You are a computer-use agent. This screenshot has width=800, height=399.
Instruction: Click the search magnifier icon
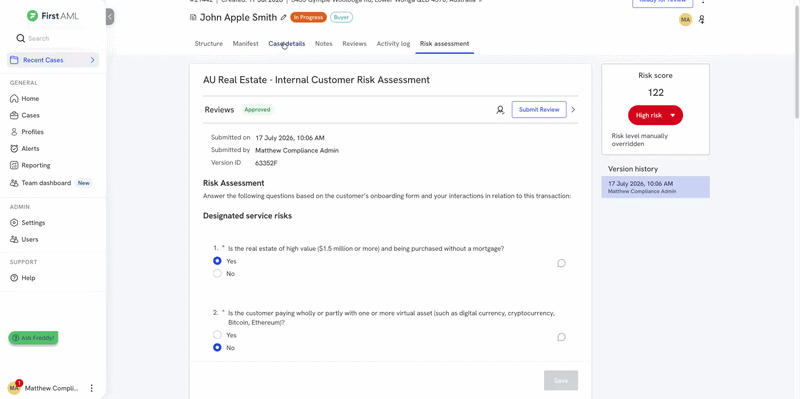[x=20, y=38]
